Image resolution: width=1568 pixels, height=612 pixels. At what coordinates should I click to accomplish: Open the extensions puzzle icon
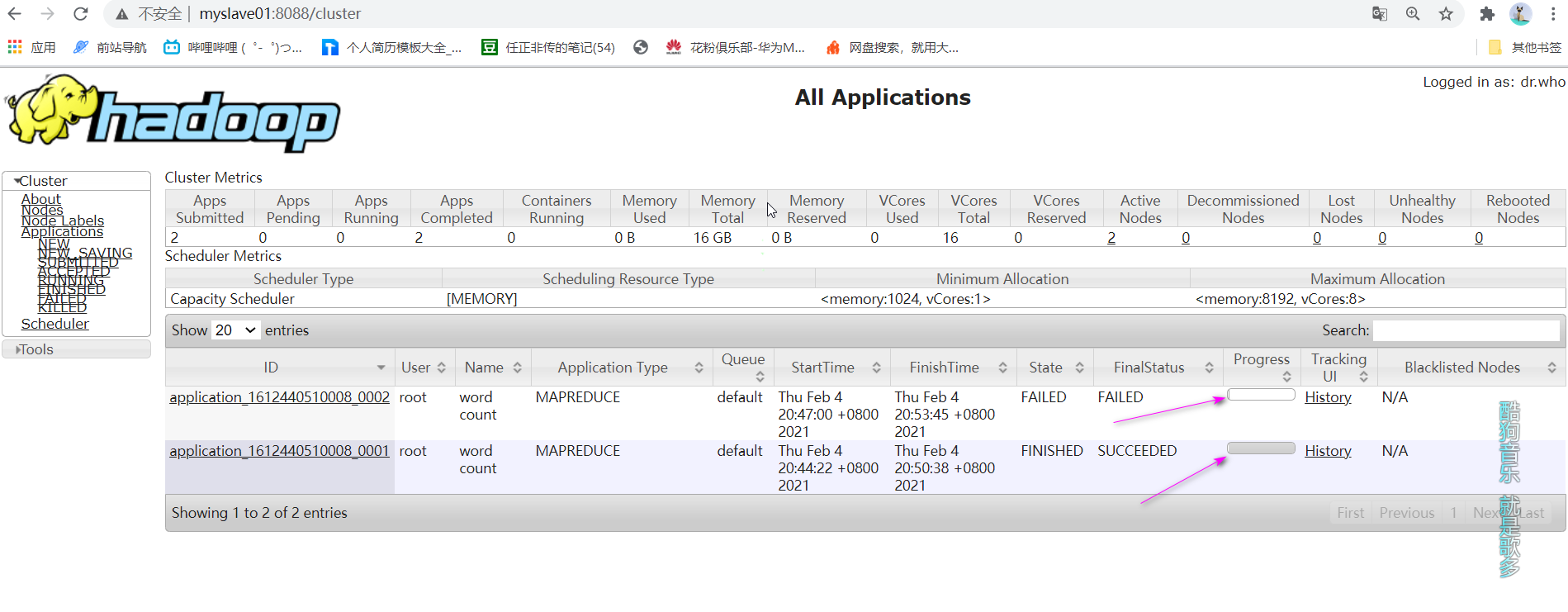pos(1487,14)
